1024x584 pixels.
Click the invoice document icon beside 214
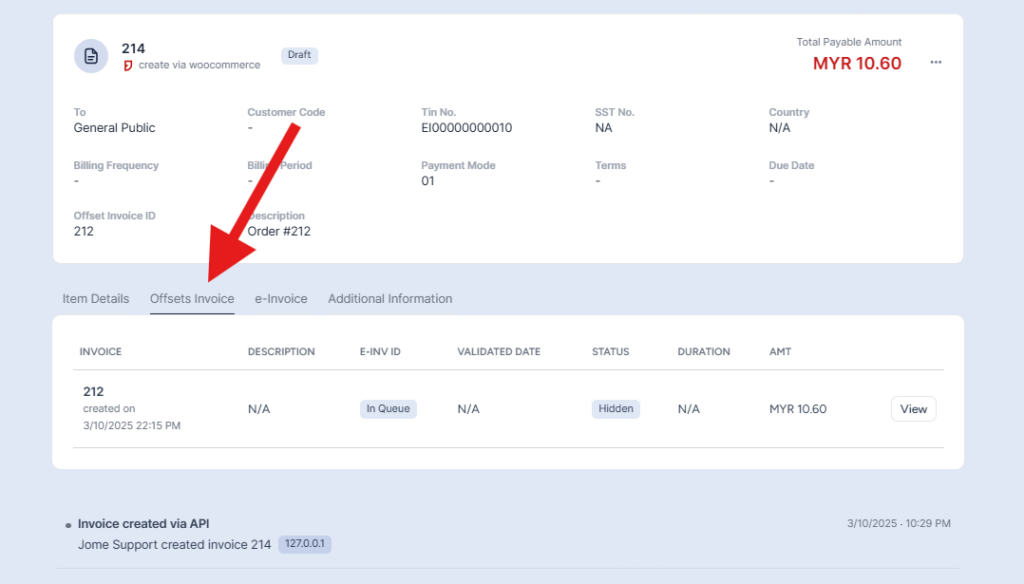pyautogui.click(x=91, y=56)
